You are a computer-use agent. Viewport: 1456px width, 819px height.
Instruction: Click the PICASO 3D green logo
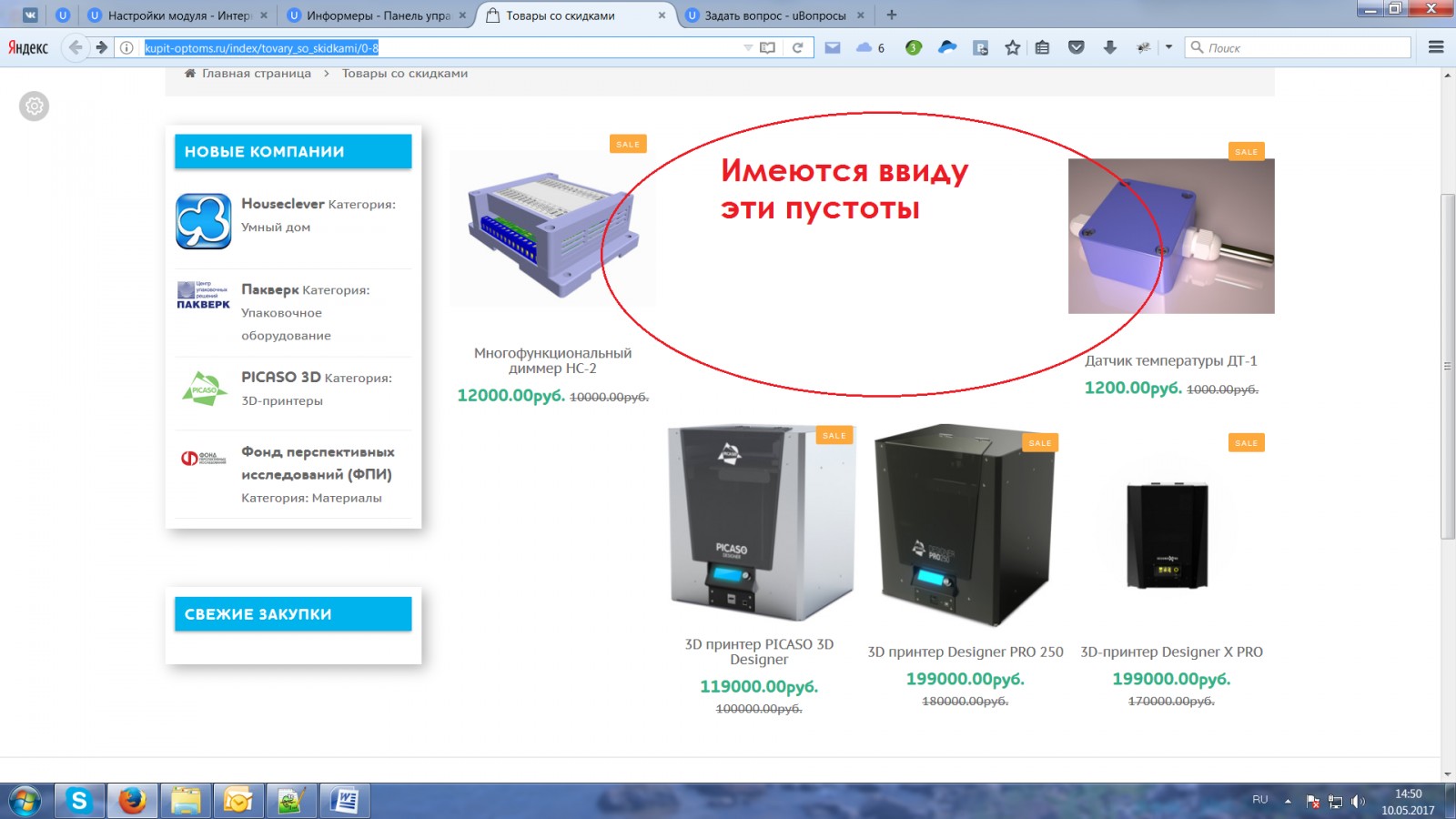pos(204,389)
